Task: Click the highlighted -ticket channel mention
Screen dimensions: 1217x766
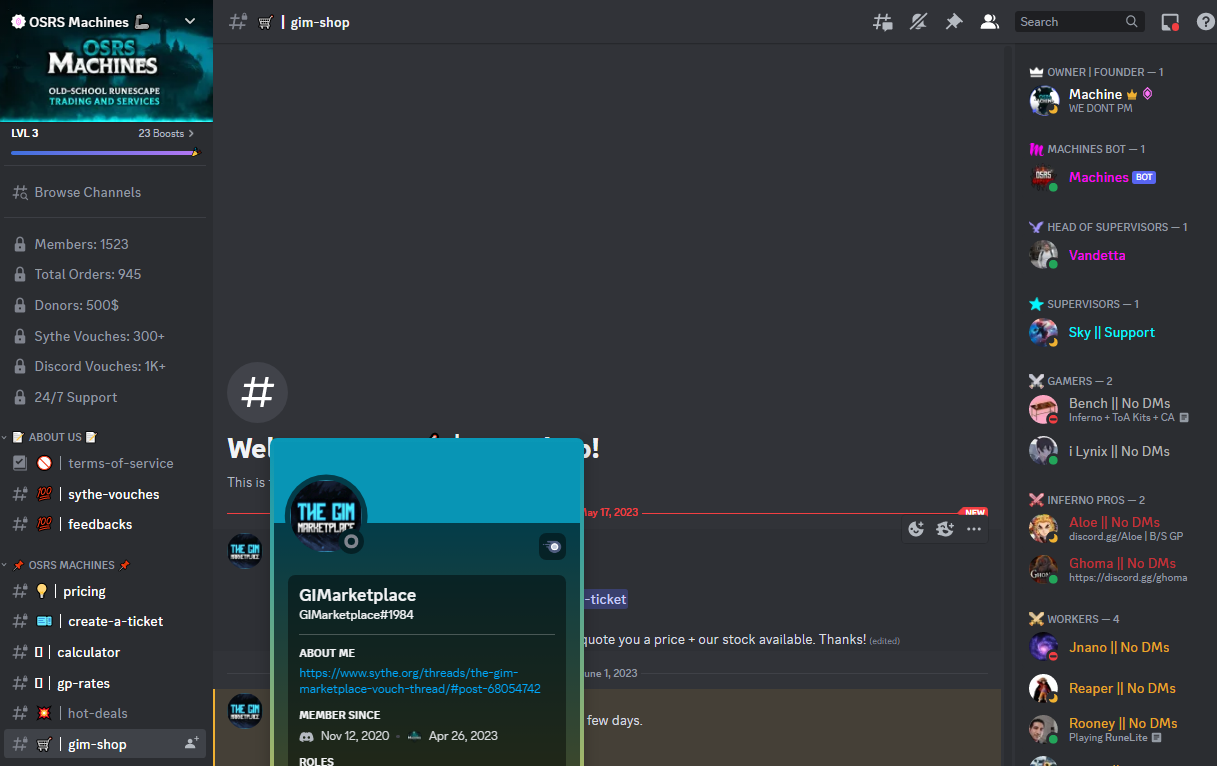Action: click(604, 599)
